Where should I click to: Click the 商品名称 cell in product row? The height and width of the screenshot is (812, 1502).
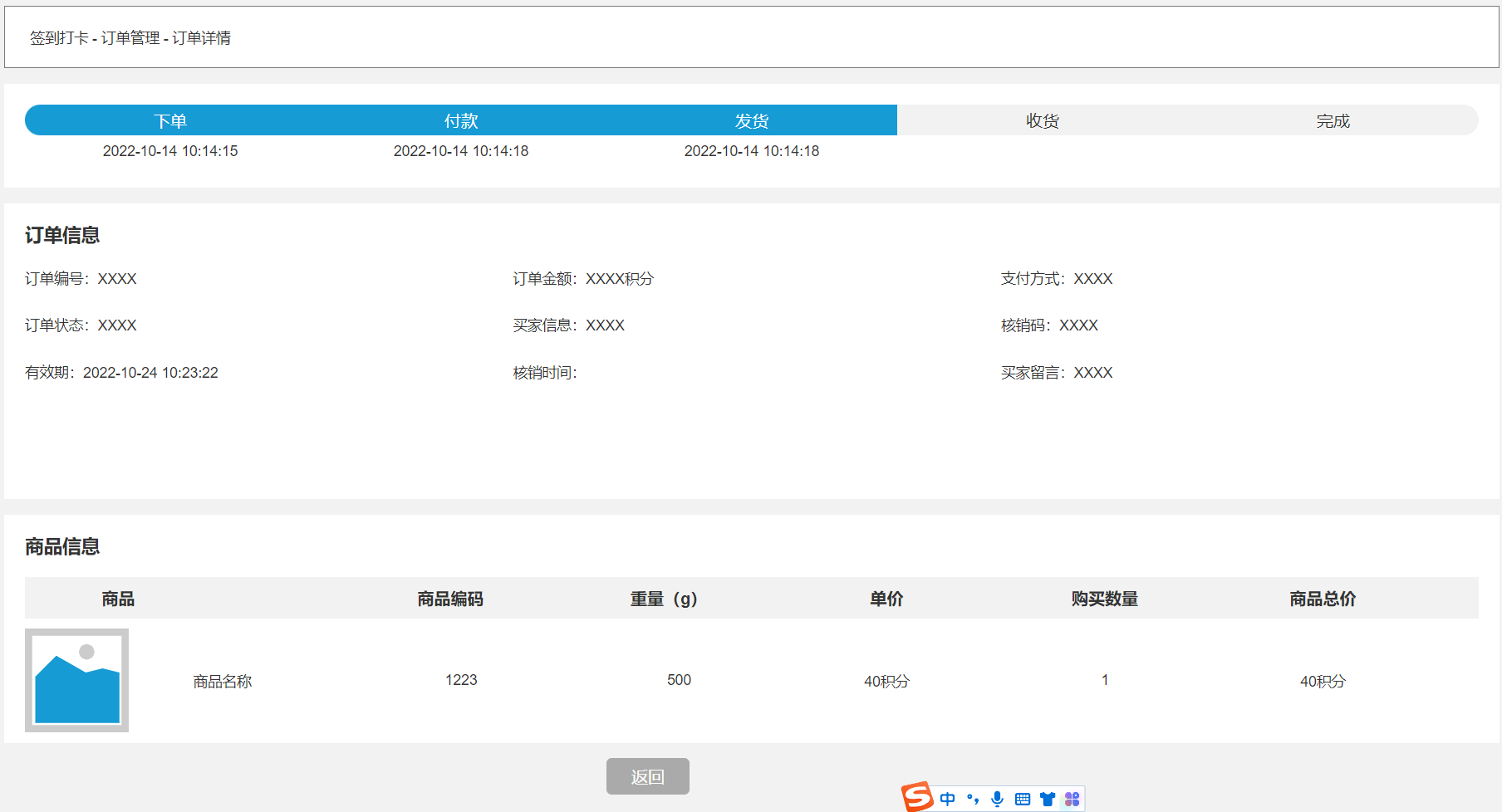click(223, 682)
